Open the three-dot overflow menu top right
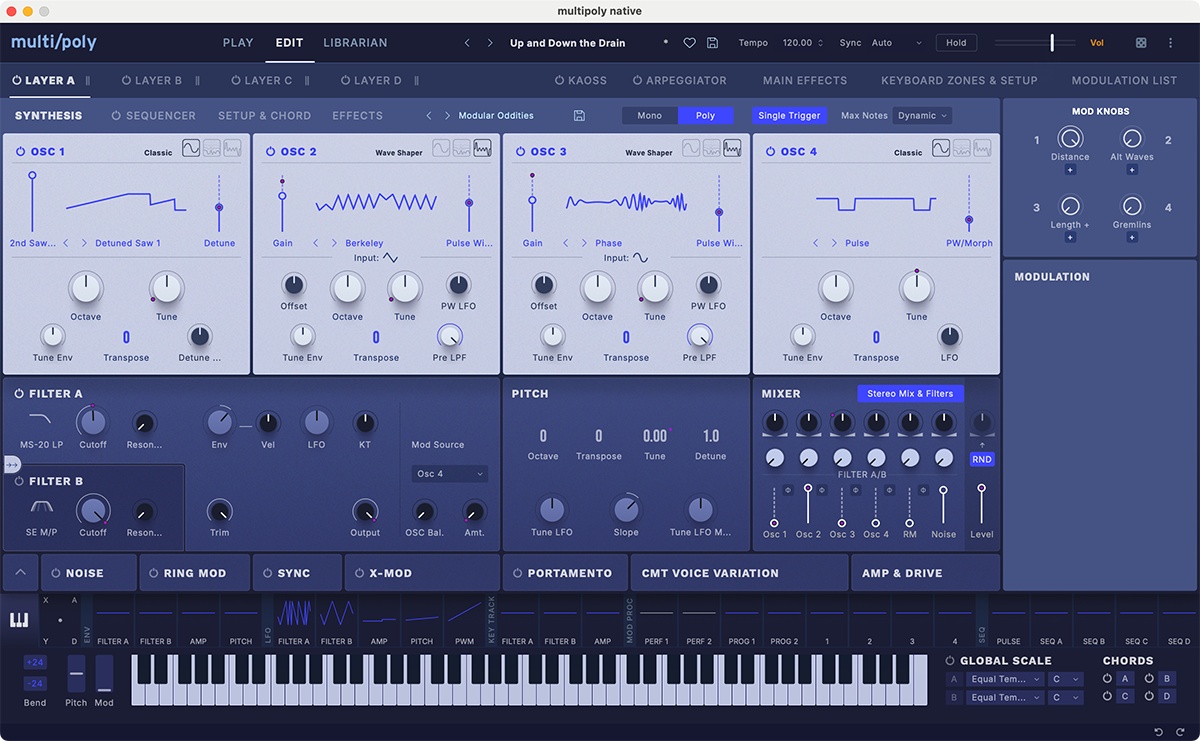 coord(1170,43)
